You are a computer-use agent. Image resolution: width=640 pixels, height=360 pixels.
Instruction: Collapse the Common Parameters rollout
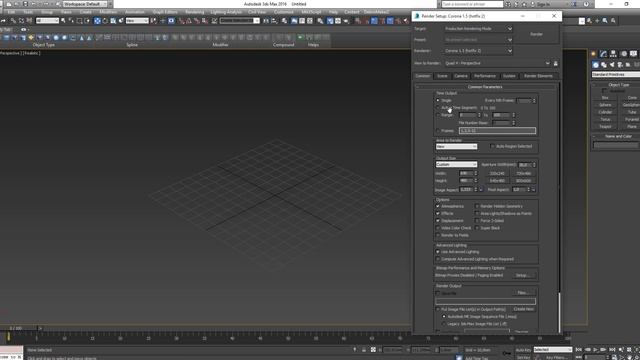(x=485, y=87)
